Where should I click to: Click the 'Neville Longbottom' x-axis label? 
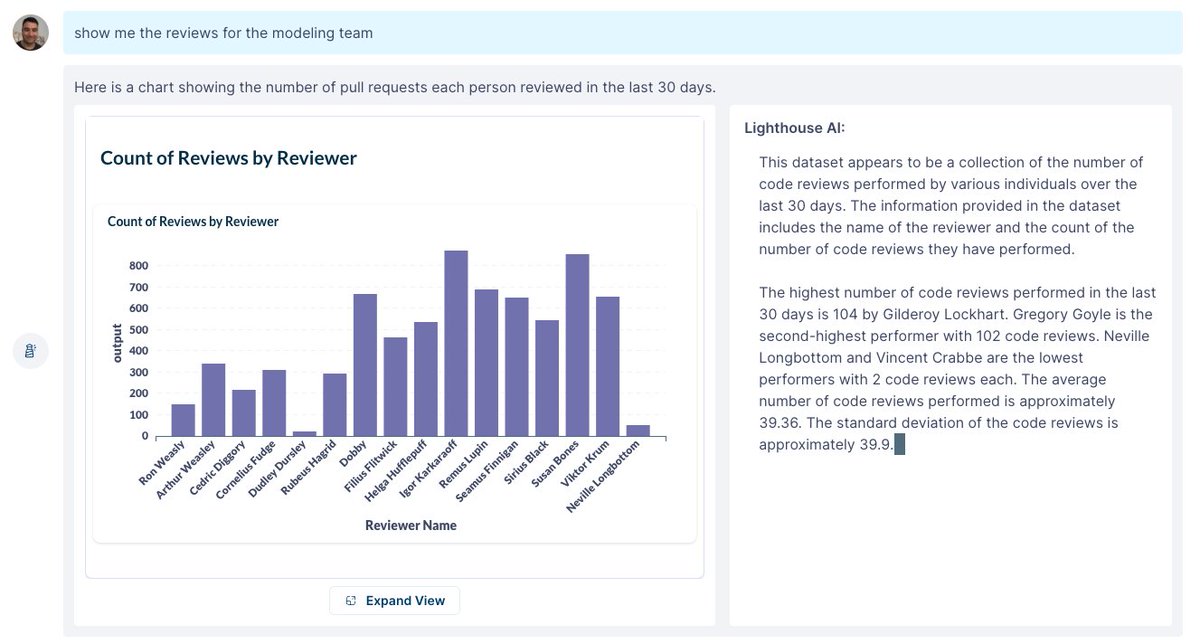[x=603, y=477]
